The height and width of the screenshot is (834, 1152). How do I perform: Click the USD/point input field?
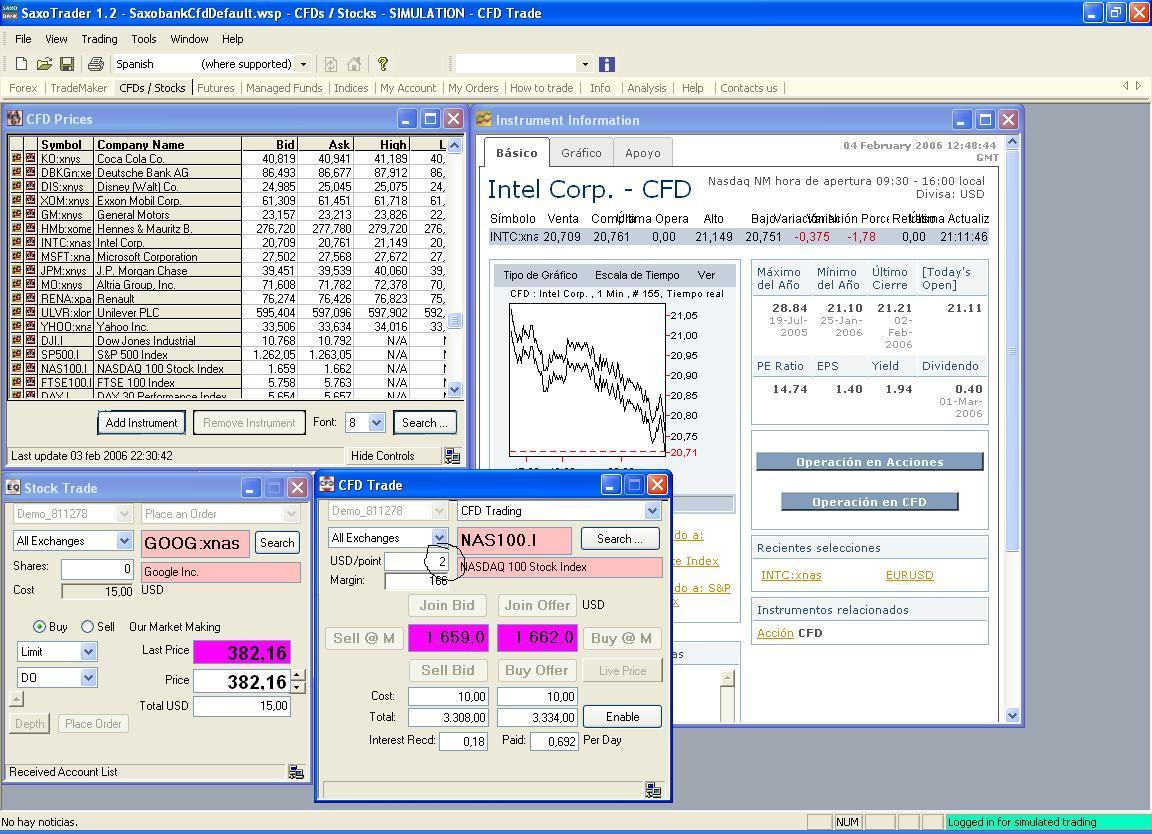coord(417,561)
